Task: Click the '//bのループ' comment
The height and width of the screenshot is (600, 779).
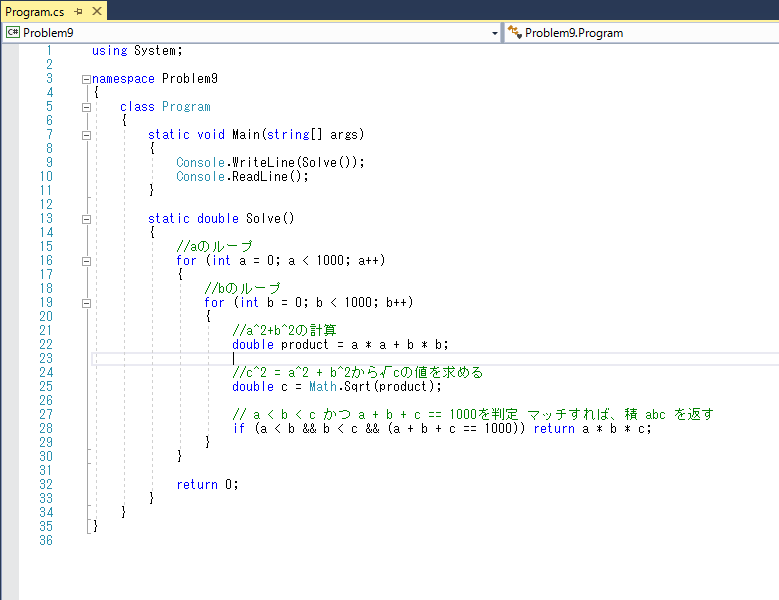Action: pyautogui.click(x=242, y=289)
